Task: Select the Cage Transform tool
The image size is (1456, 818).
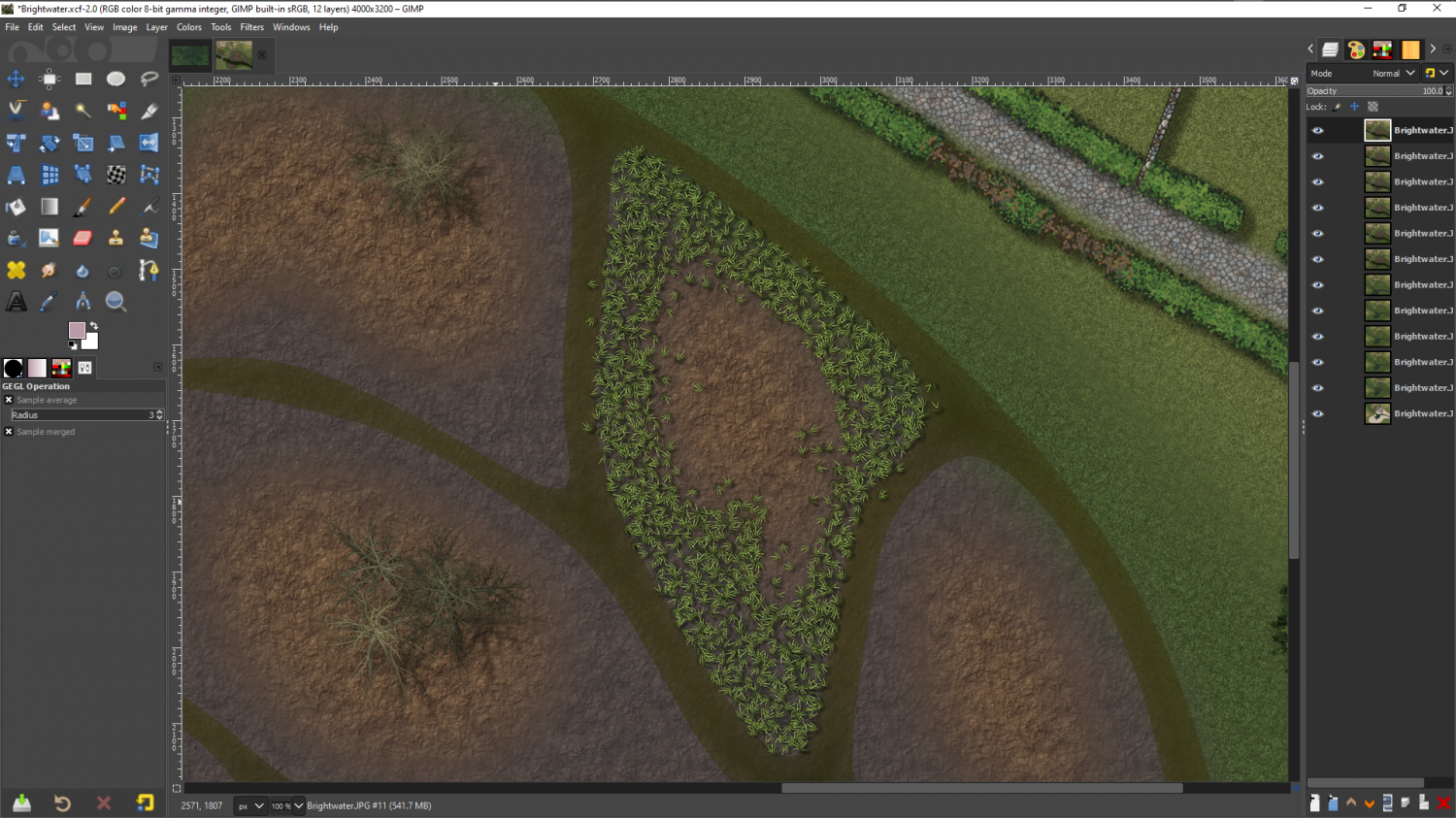Action: pyautogui.click(x=149, y=175)
